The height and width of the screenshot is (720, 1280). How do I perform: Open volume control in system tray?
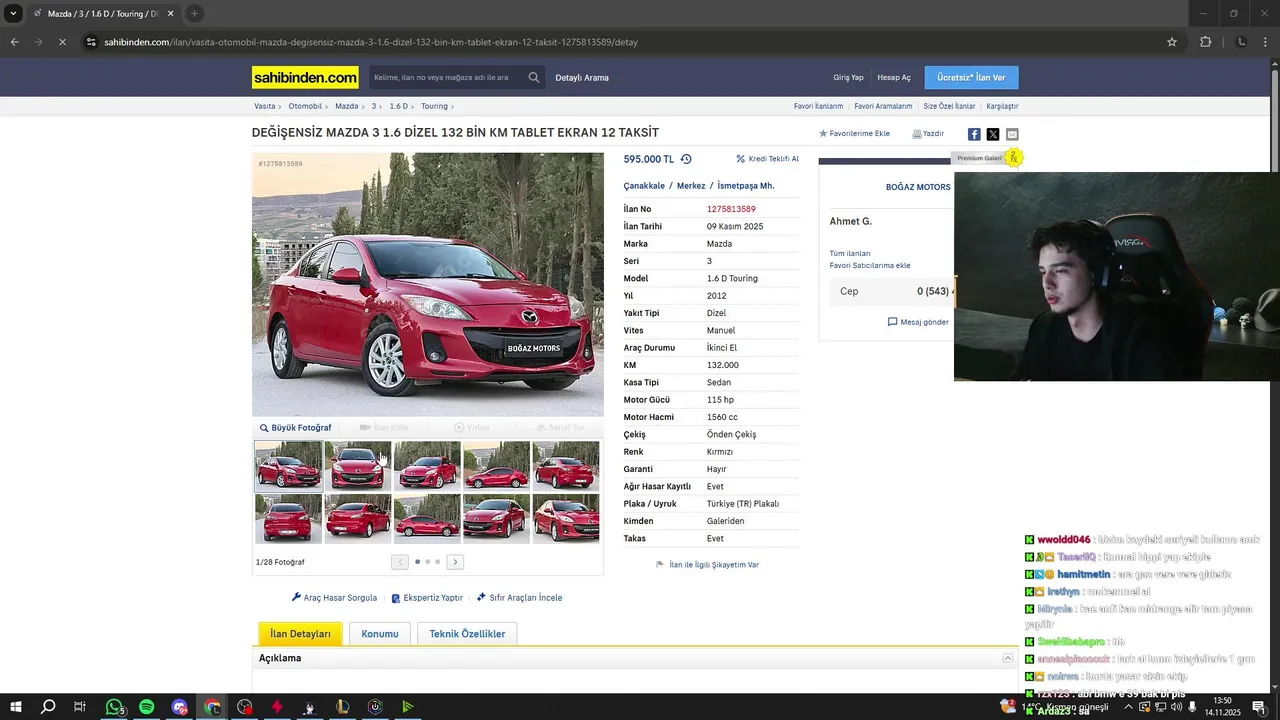pyautogui.click(x=1178, y=707)
